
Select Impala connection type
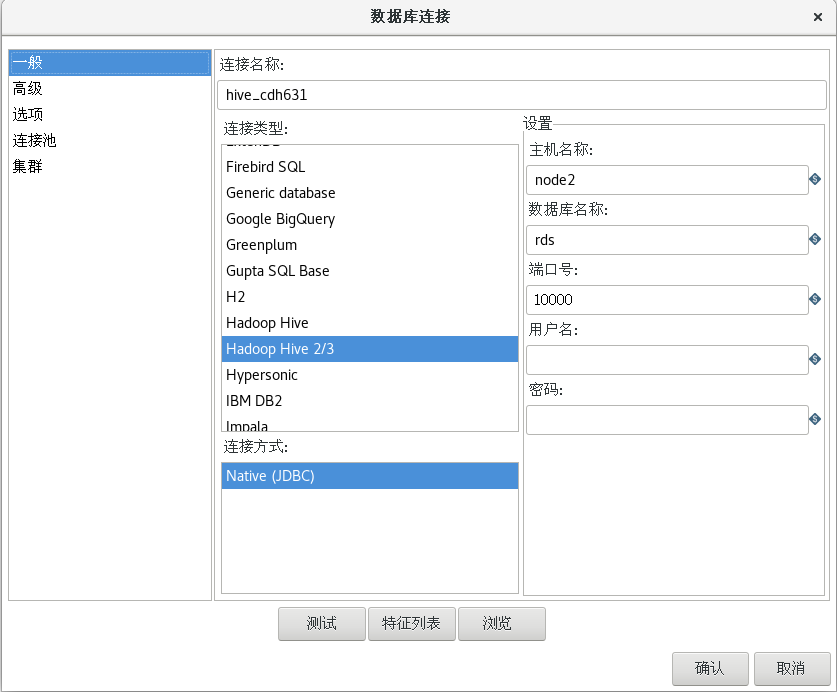[x=370, y=424]
